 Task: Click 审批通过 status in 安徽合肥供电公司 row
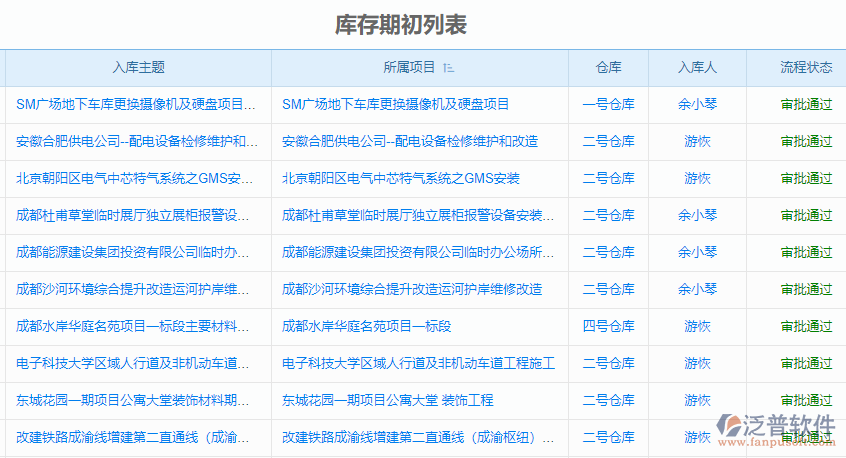[x=806, y=141]
